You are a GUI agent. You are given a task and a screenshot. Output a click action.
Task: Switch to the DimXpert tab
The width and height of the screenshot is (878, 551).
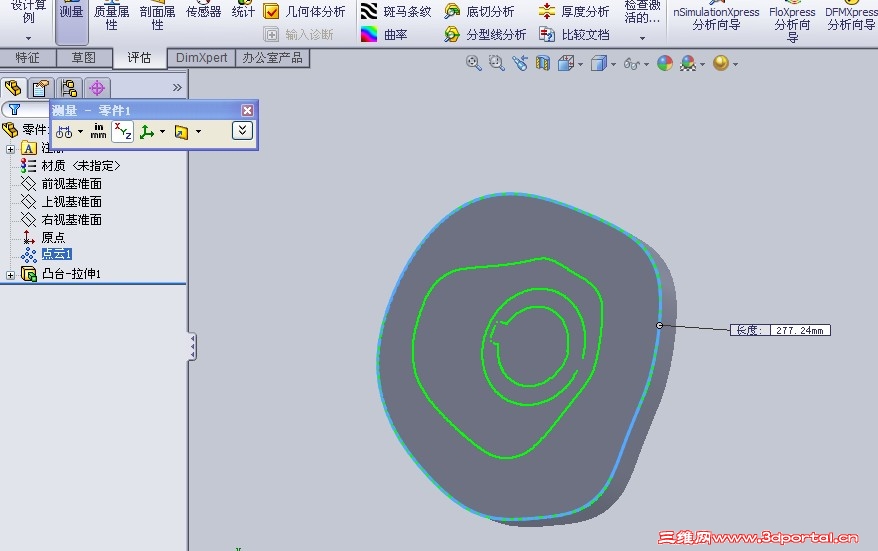[x=202, y=58]
